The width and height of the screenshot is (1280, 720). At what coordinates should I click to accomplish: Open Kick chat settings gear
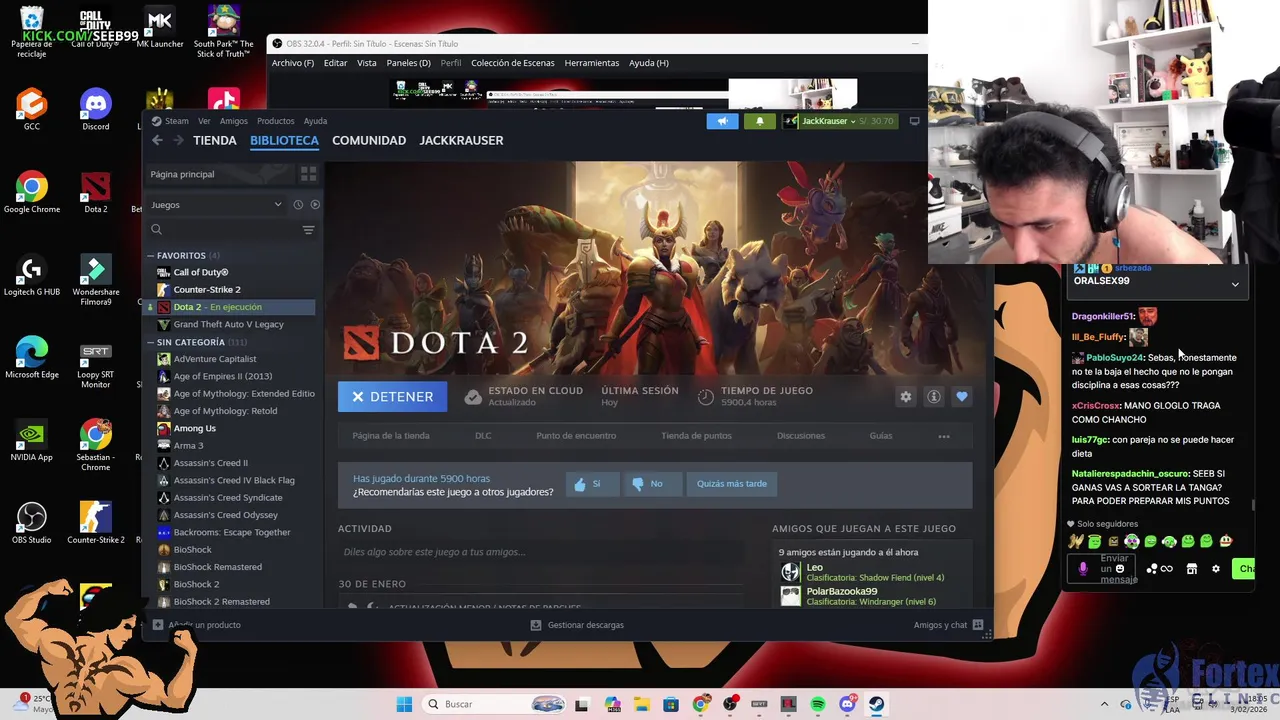1216,569
